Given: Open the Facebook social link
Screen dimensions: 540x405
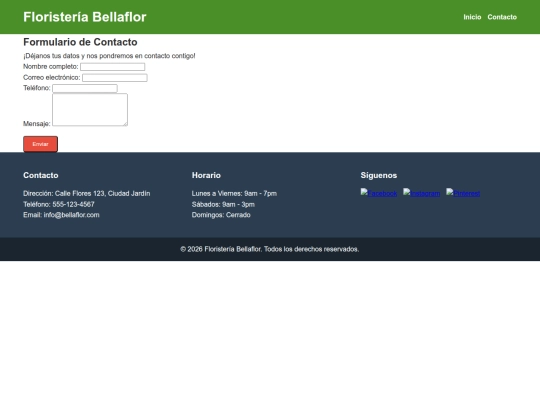Looking at the screenshot, I should pyautogui.click(x=378, y=193).
